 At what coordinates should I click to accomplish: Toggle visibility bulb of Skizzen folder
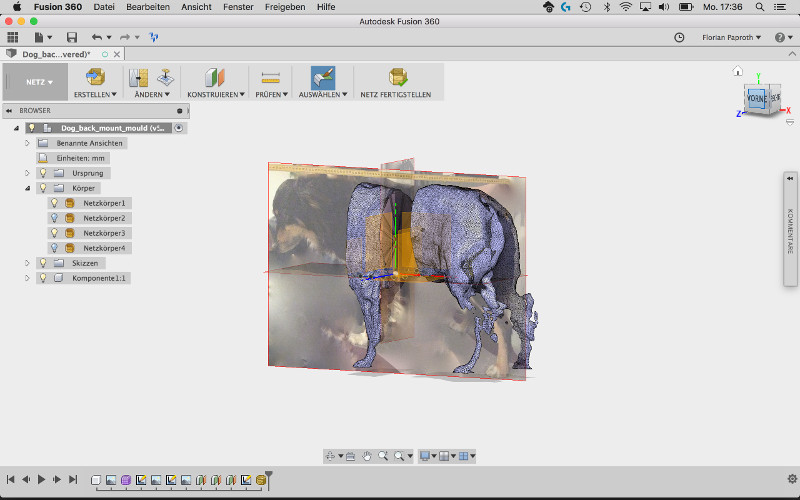[43, 263]
